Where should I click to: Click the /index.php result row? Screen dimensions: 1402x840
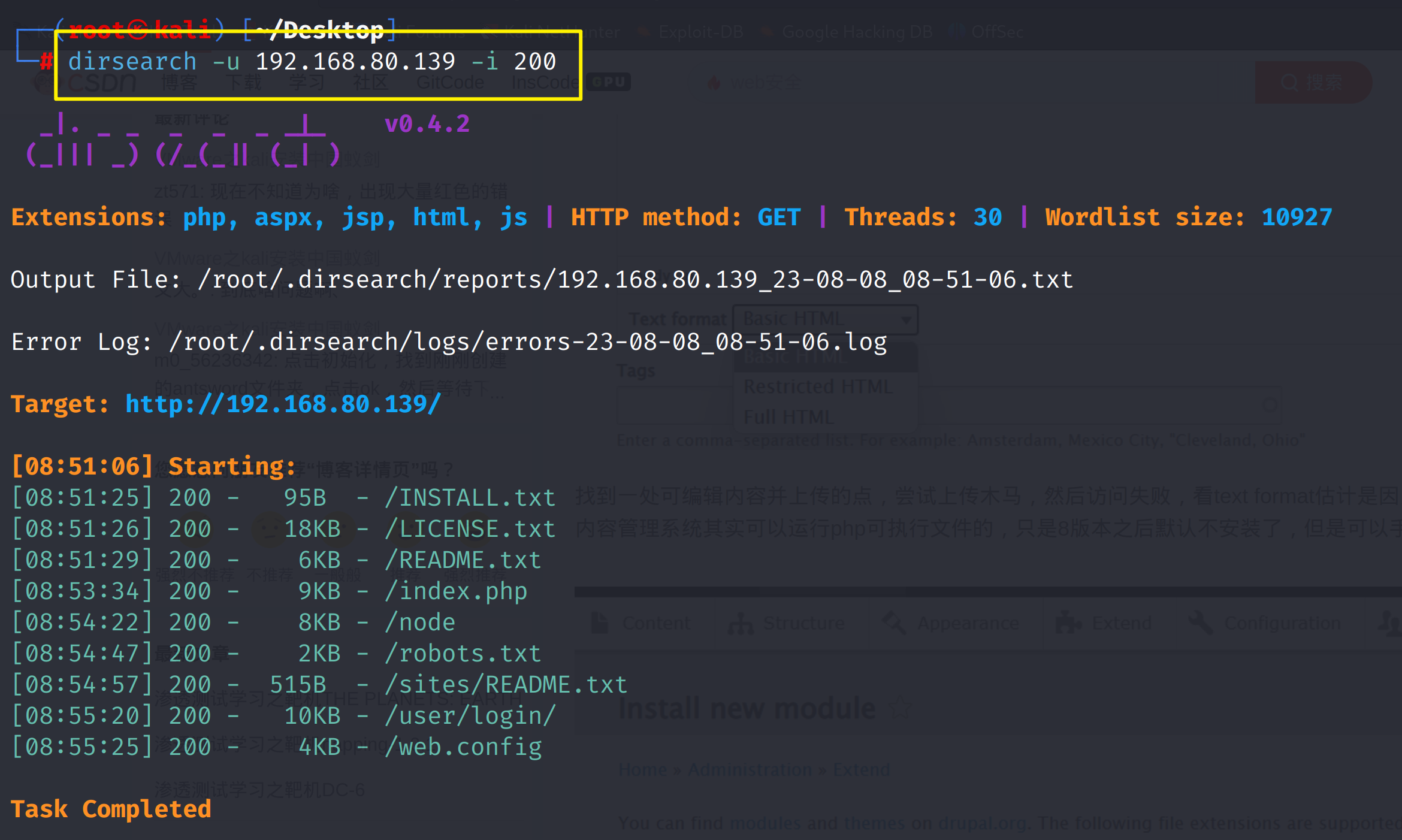[270, 591]
